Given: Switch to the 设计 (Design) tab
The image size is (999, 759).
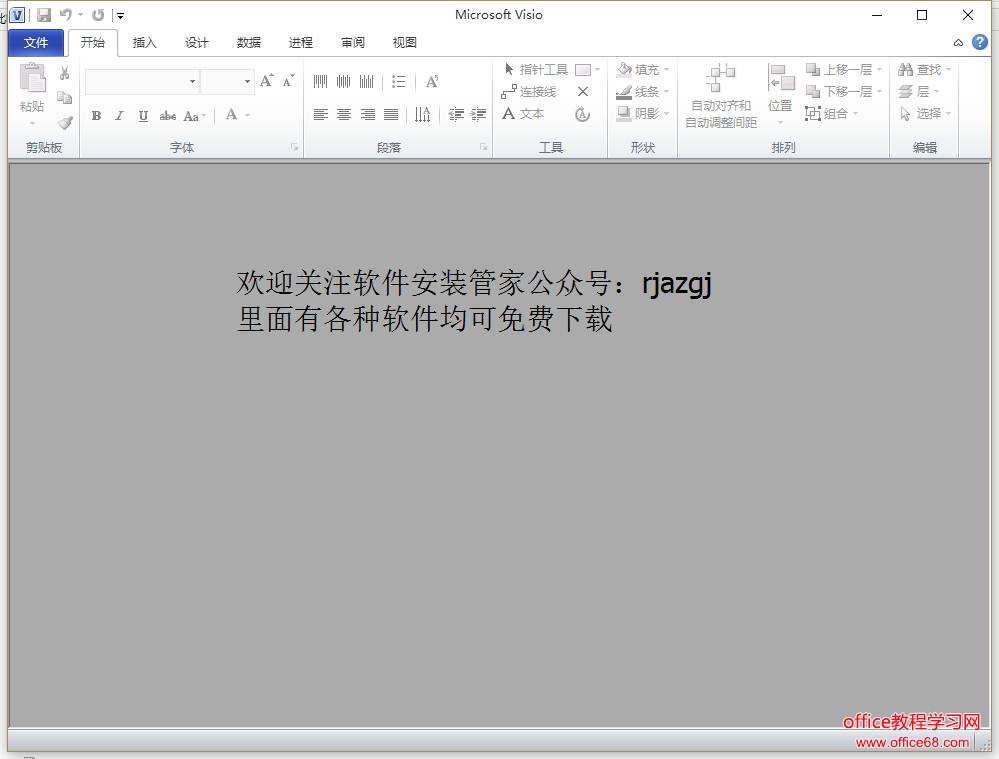Looking at the screenshot, I should 196,43.
